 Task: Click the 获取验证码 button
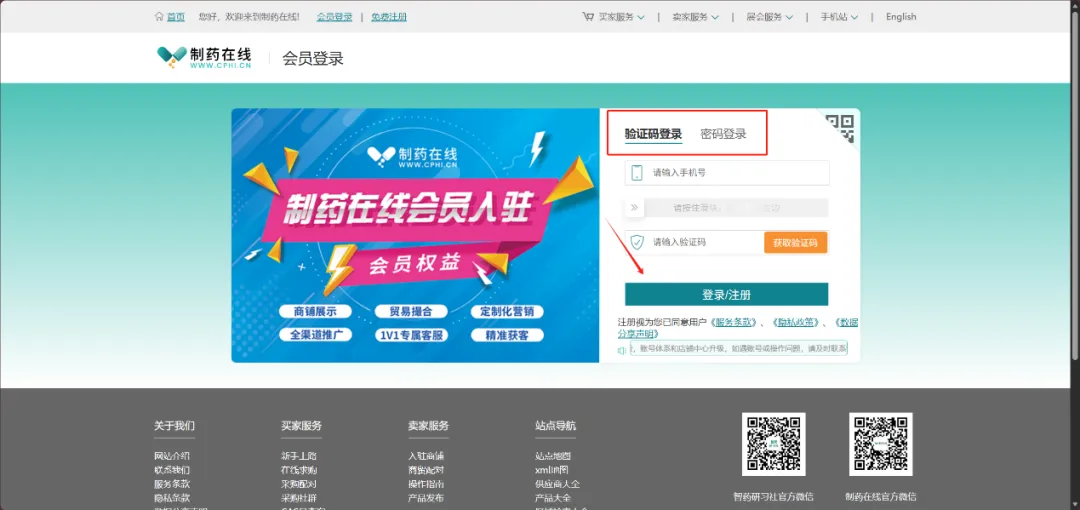(795, 243)
